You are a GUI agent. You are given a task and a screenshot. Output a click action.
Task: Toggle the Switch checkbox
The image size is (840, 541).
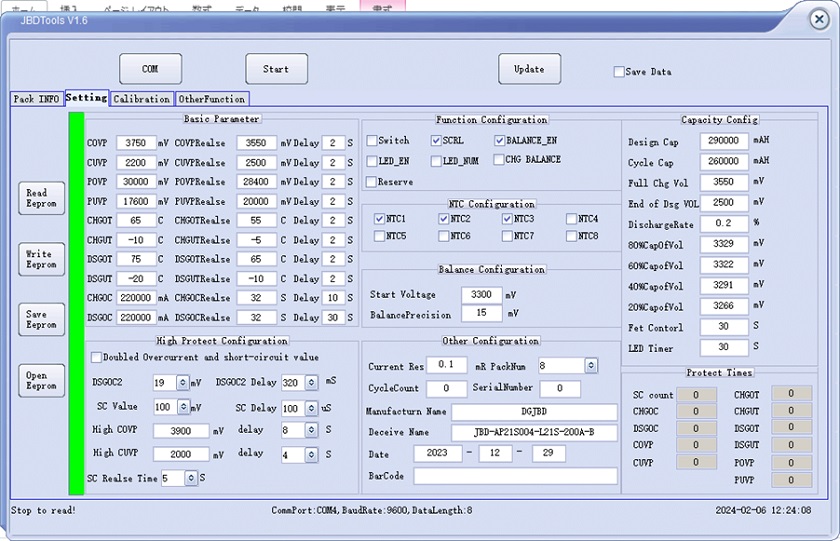(x=372, y=140)
